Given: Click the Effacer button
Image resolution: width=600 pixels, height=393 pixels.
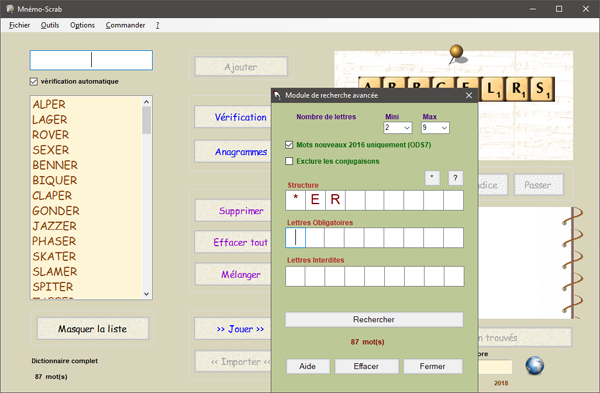Looking at the screenshot, I should [367, 366].
